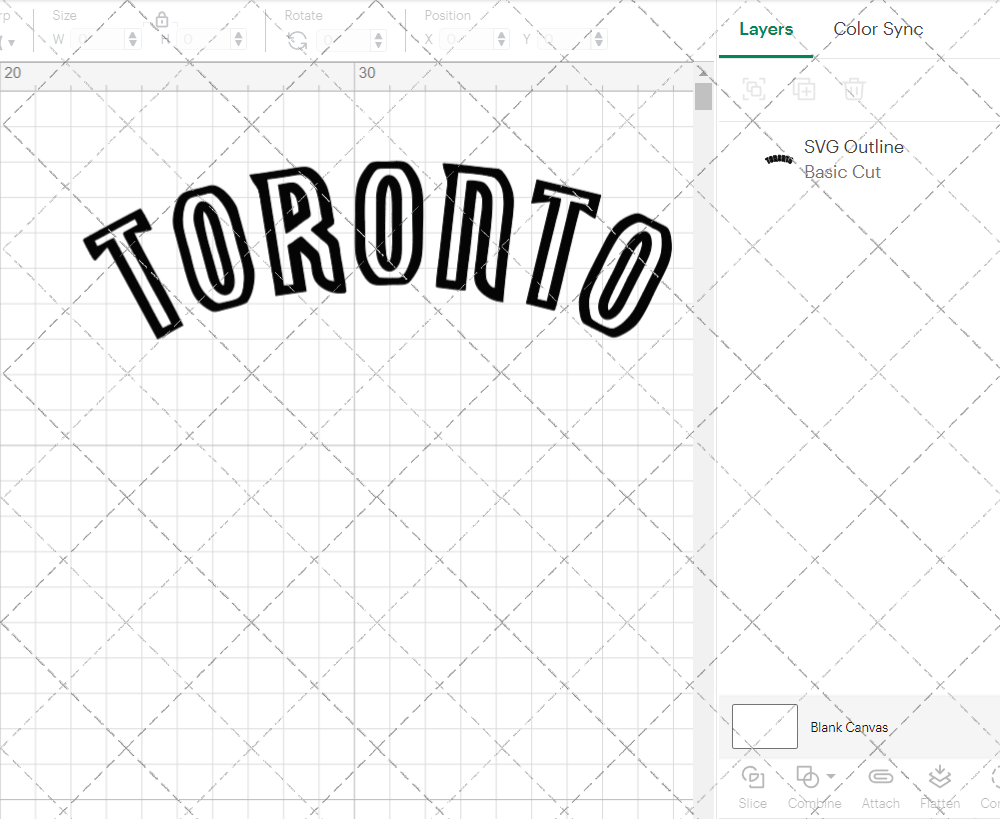Click the duplicate layer icon
The width and height of the screenshot is (1000, 819).
803,89
